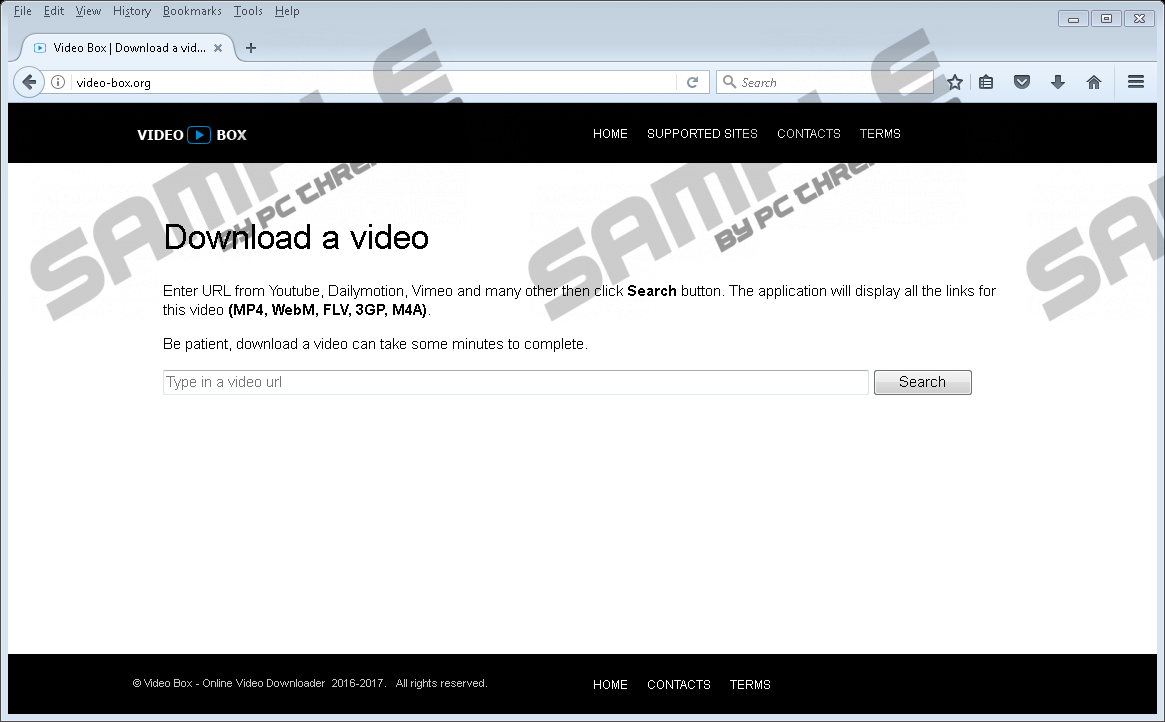Click the TERMS link in footer
This screenshot has width=1165, height=722.
click(x=750, y=685)
